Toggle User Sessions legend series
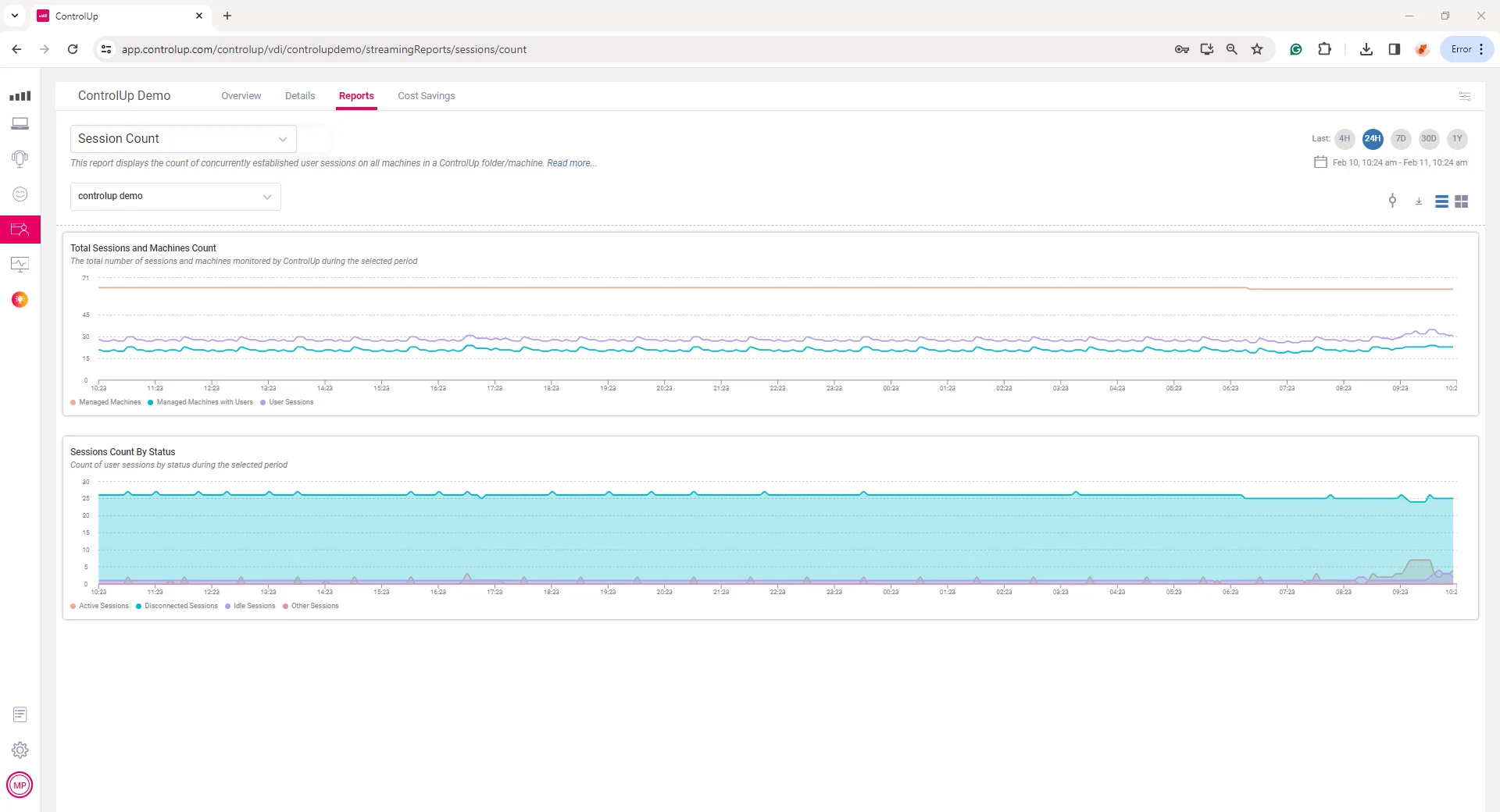This screenshot has height=812, width=1500. (x=287, y=402)
